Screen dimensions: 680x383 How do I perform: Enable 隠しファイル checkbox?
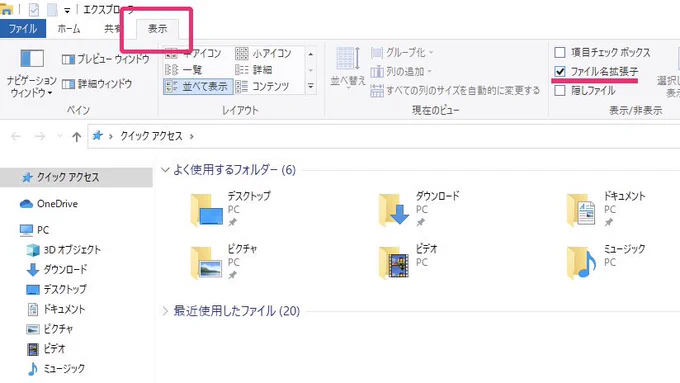[560, 90]
